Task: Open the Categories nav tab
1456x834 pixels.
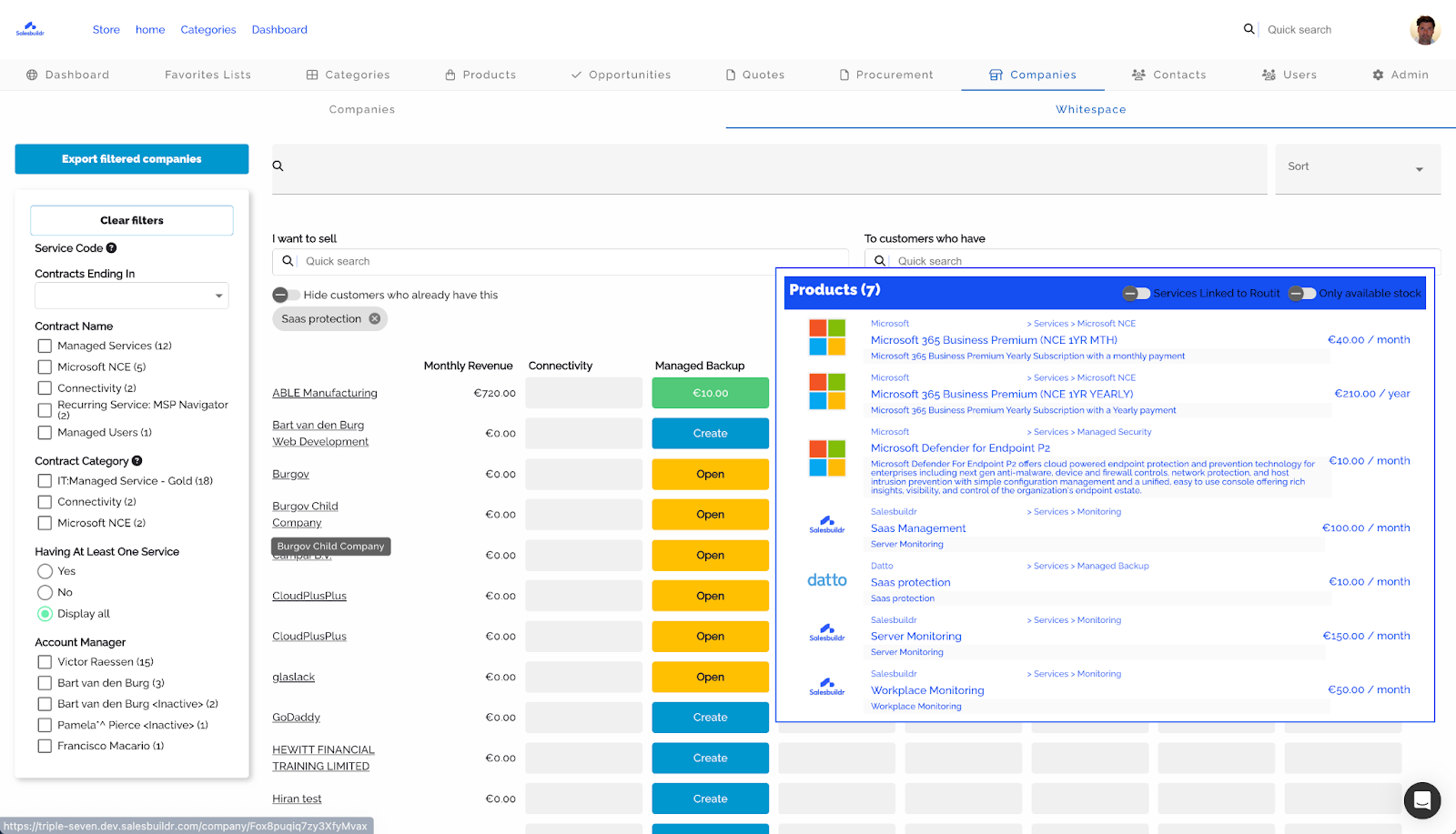Action: pyautogui.click(x=348, y=75)
